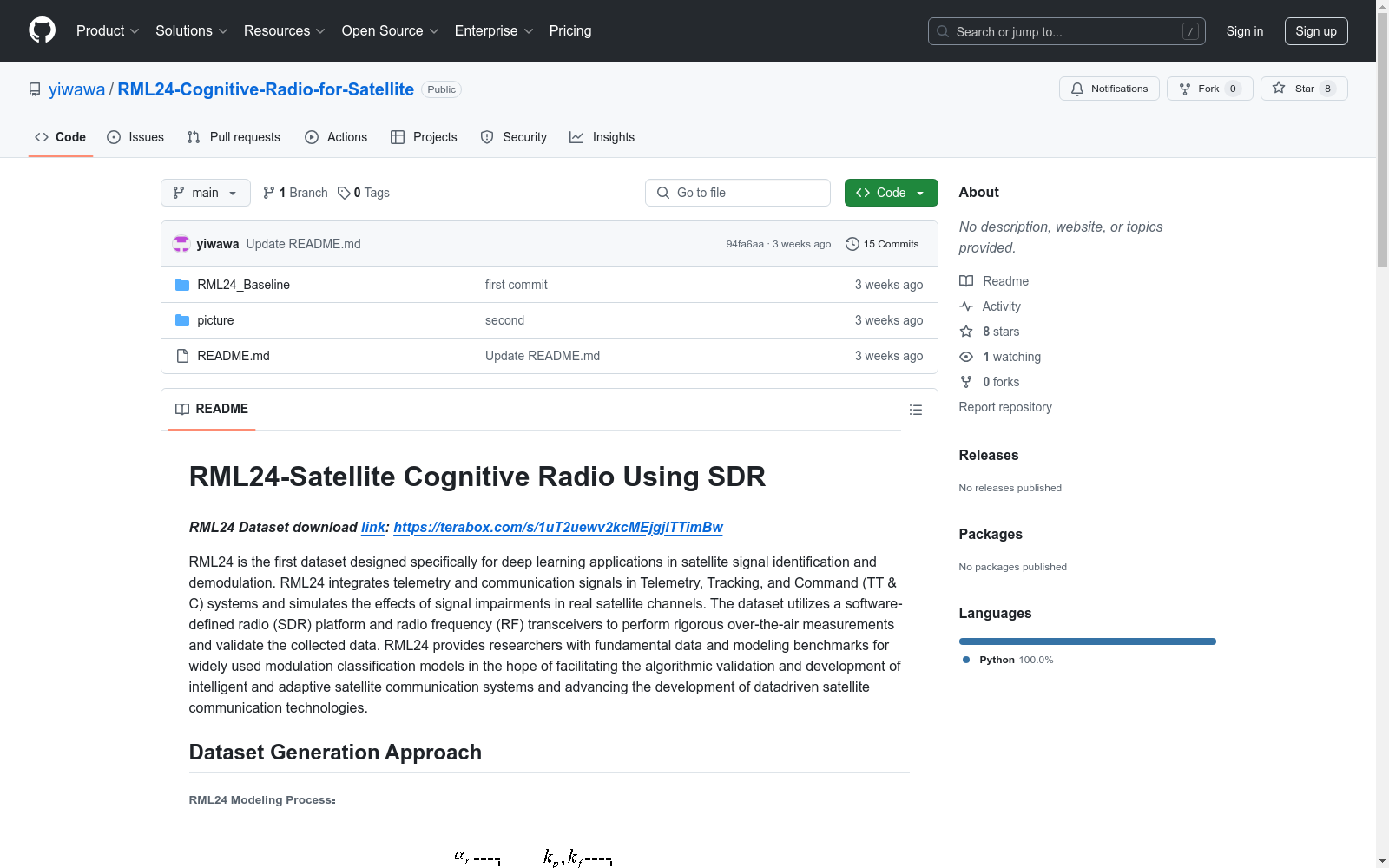This screenshot has width=1389, height=868.
Task: Open the Pricing page
Action: pos(570,30)
